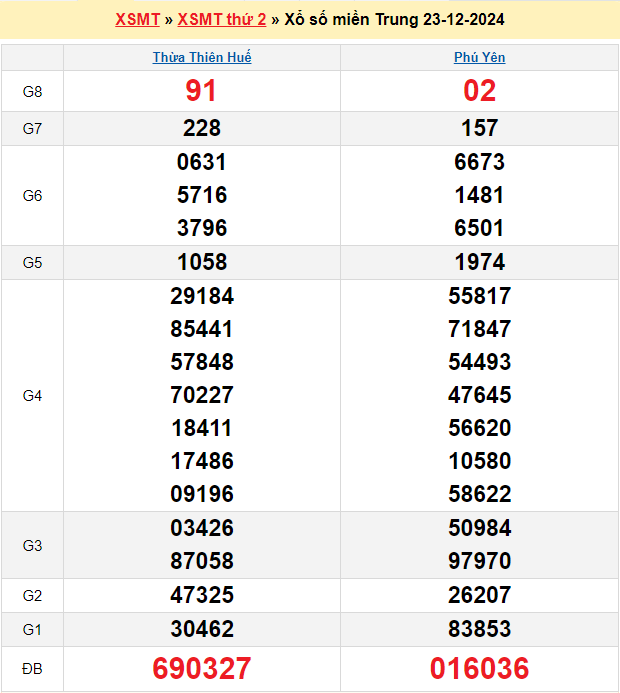This screenshot has width=620, height=693.
Task: Select the G6 number 0631
Action: pos(201,162)
